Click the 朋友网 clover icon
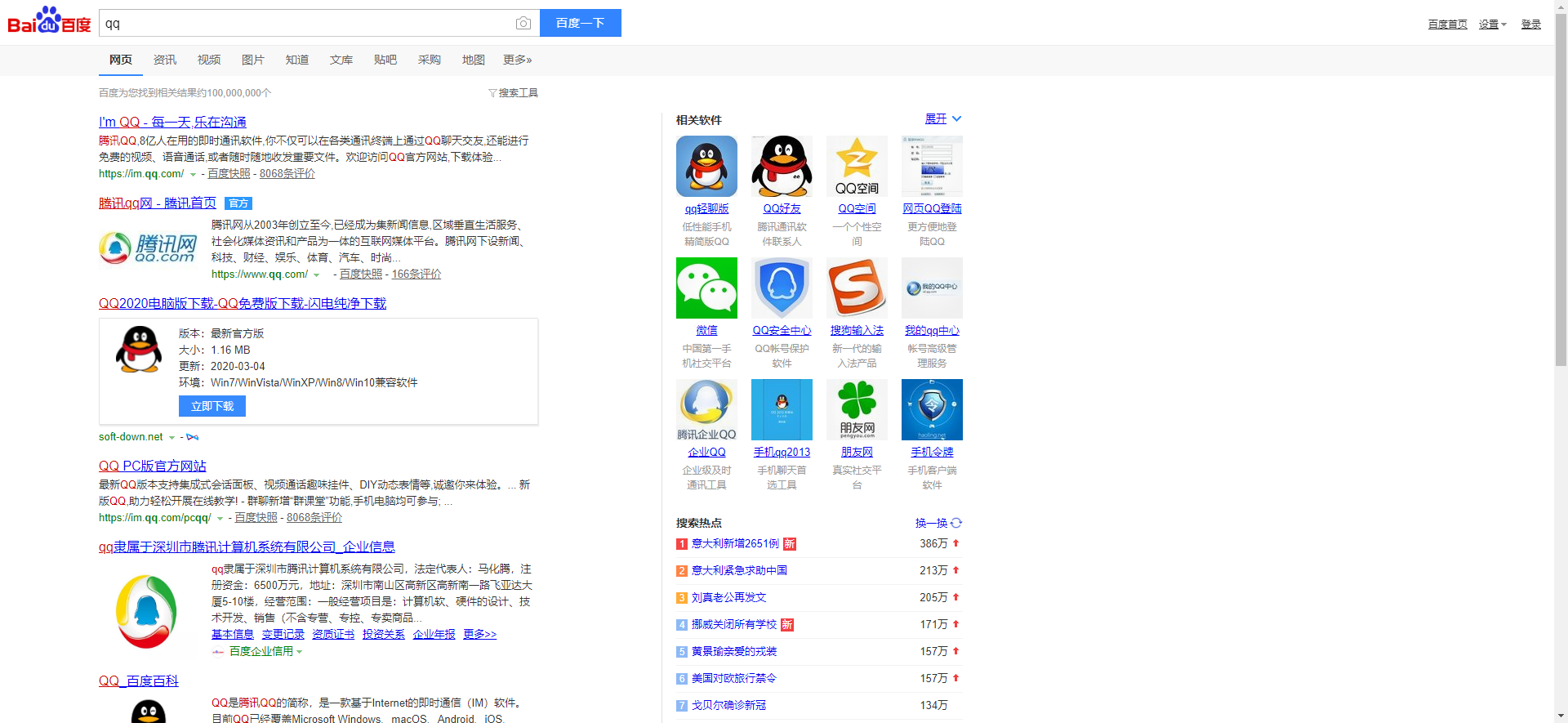 click(857, 409)
